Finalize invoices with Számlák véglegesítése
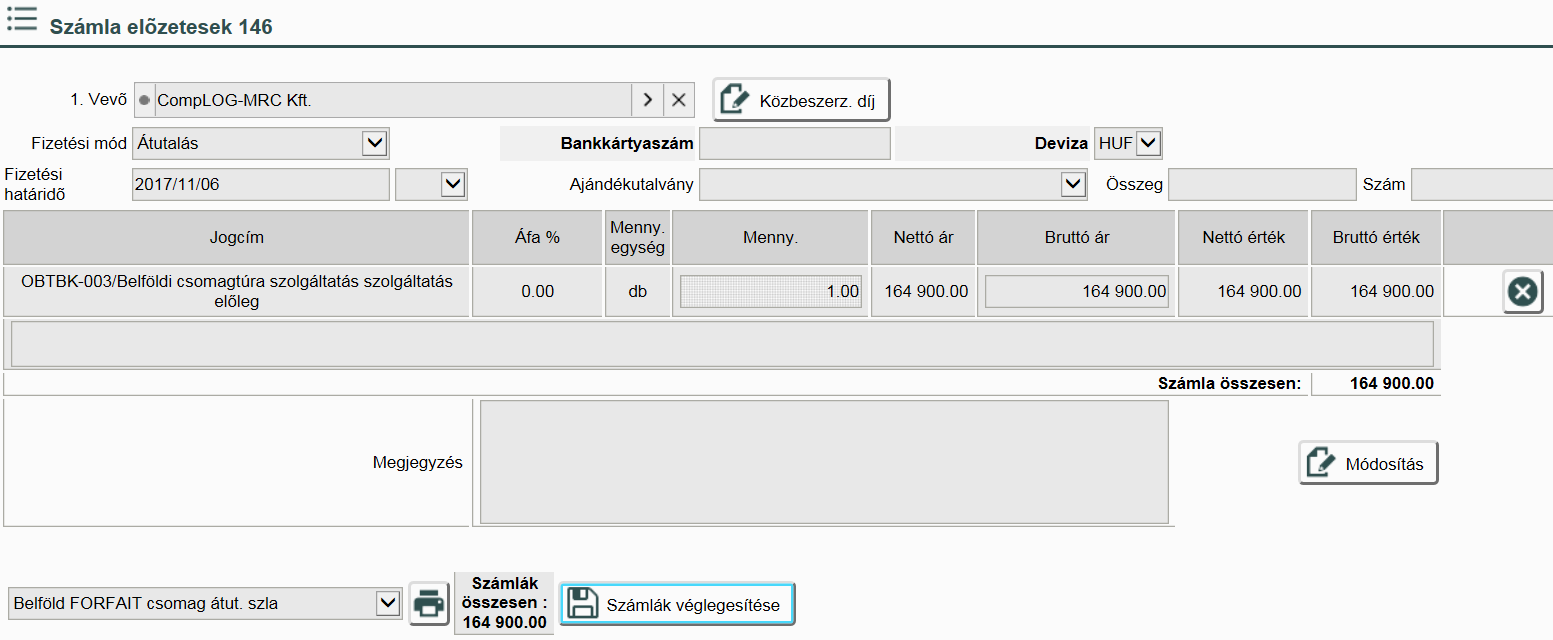This screenshot has width=1553, height=640. click(677, 604)
